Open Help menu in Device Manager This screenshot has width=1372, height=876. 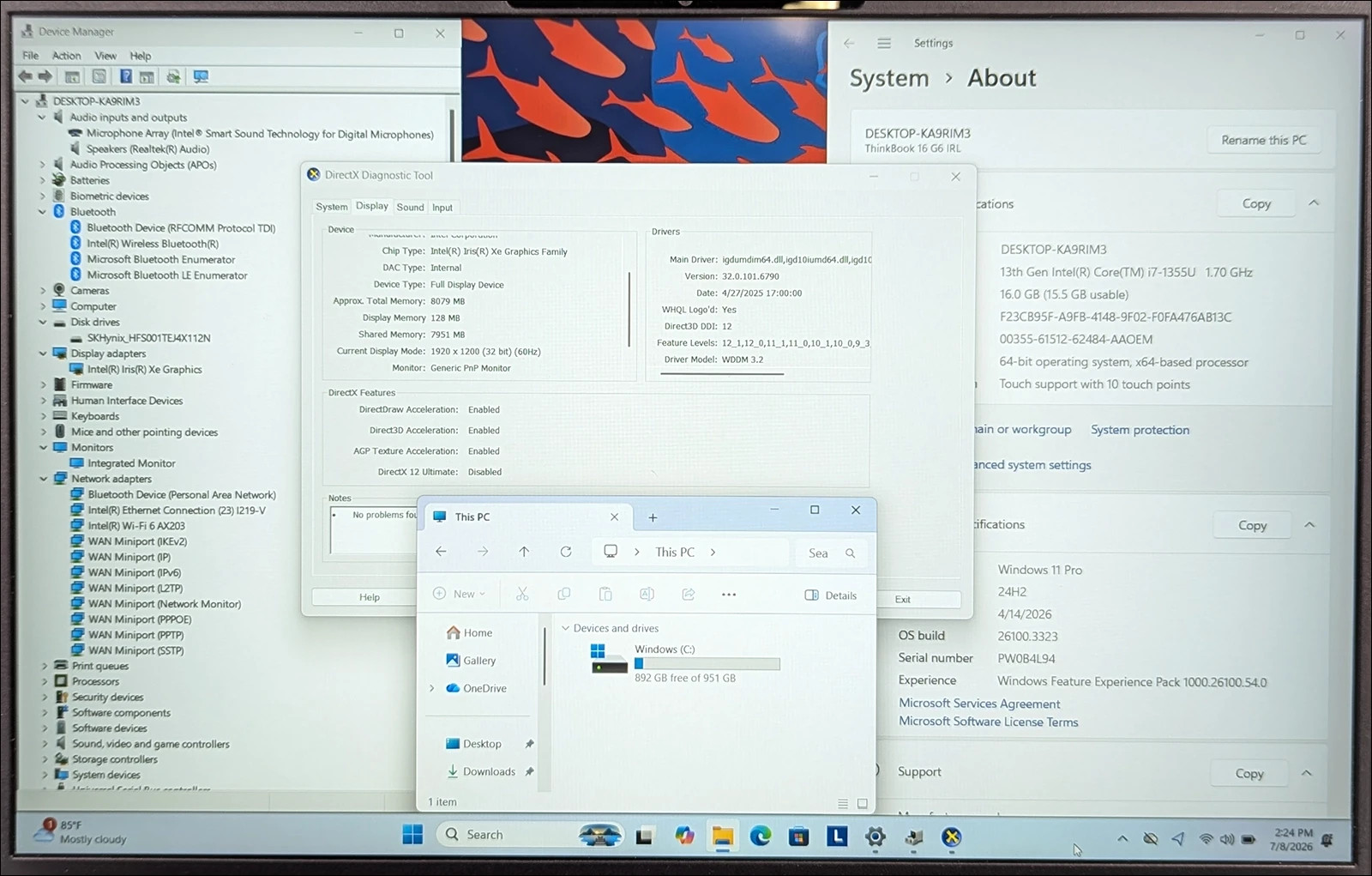(x=141, y=56)
